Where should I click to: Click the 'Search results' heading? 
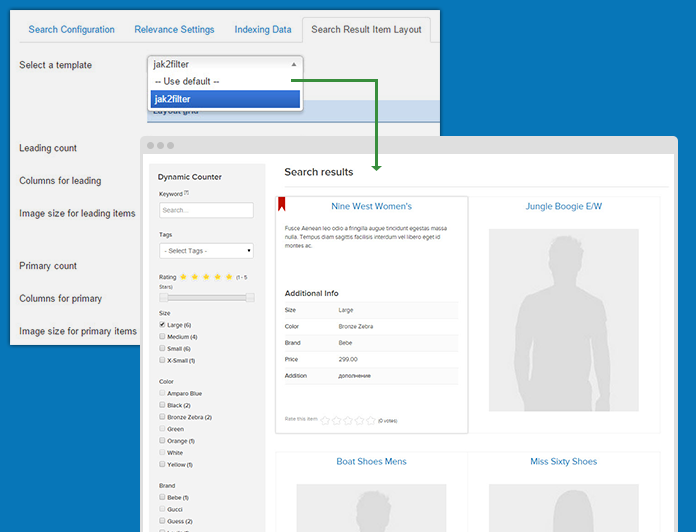[319, 172]
